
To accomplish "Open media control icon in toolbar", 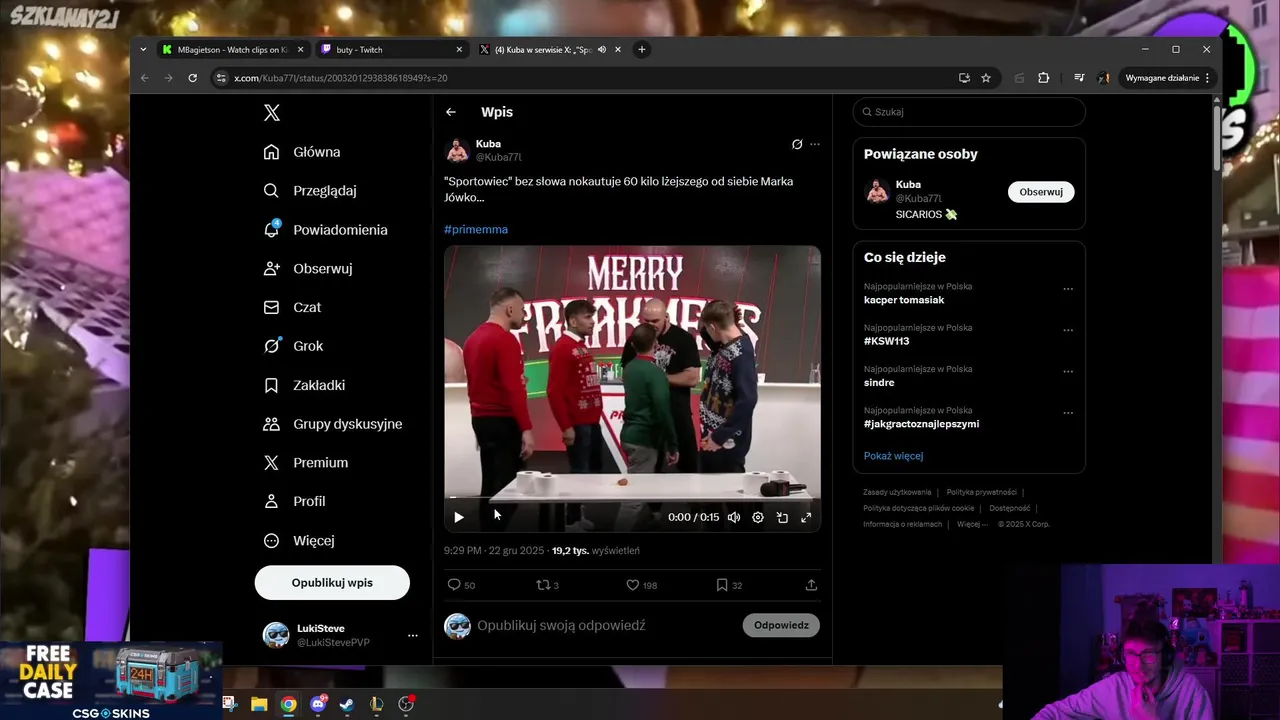I will pos(1079,78).
